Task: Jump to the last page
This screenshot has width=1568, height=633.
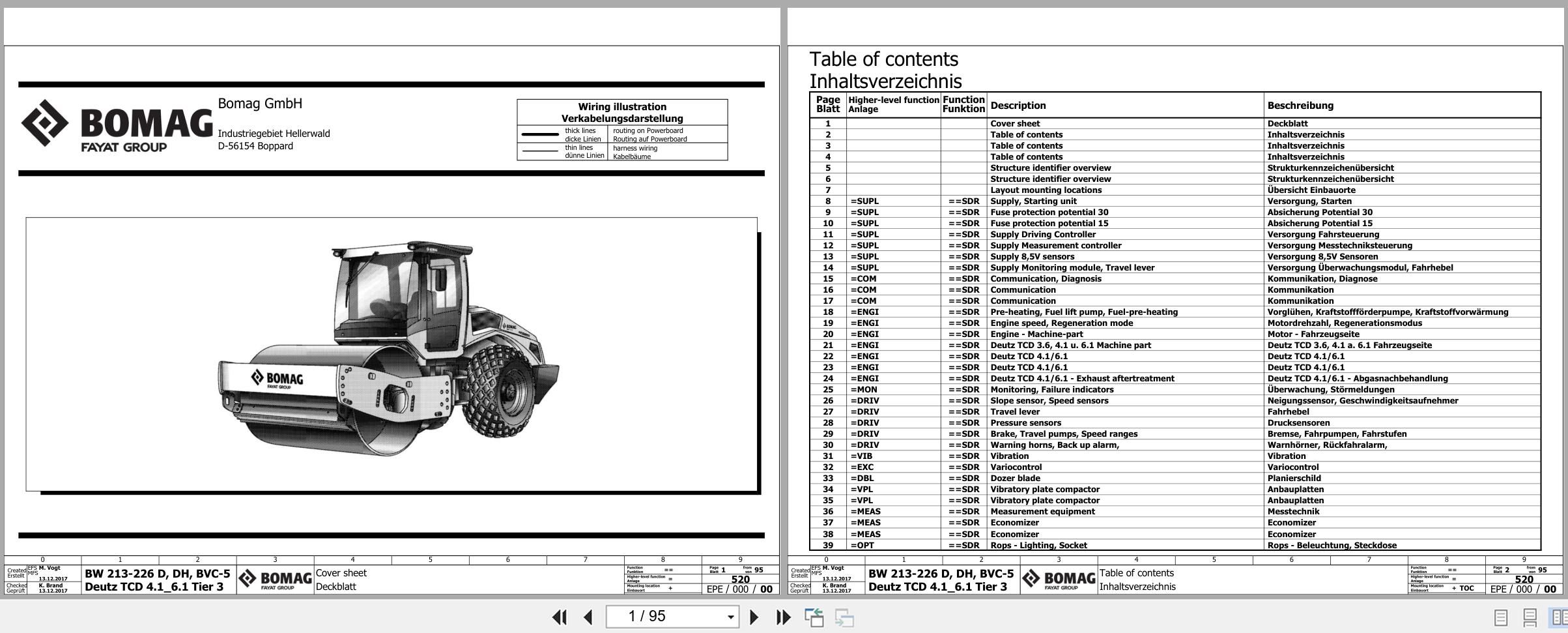Action: pos(783,617)
